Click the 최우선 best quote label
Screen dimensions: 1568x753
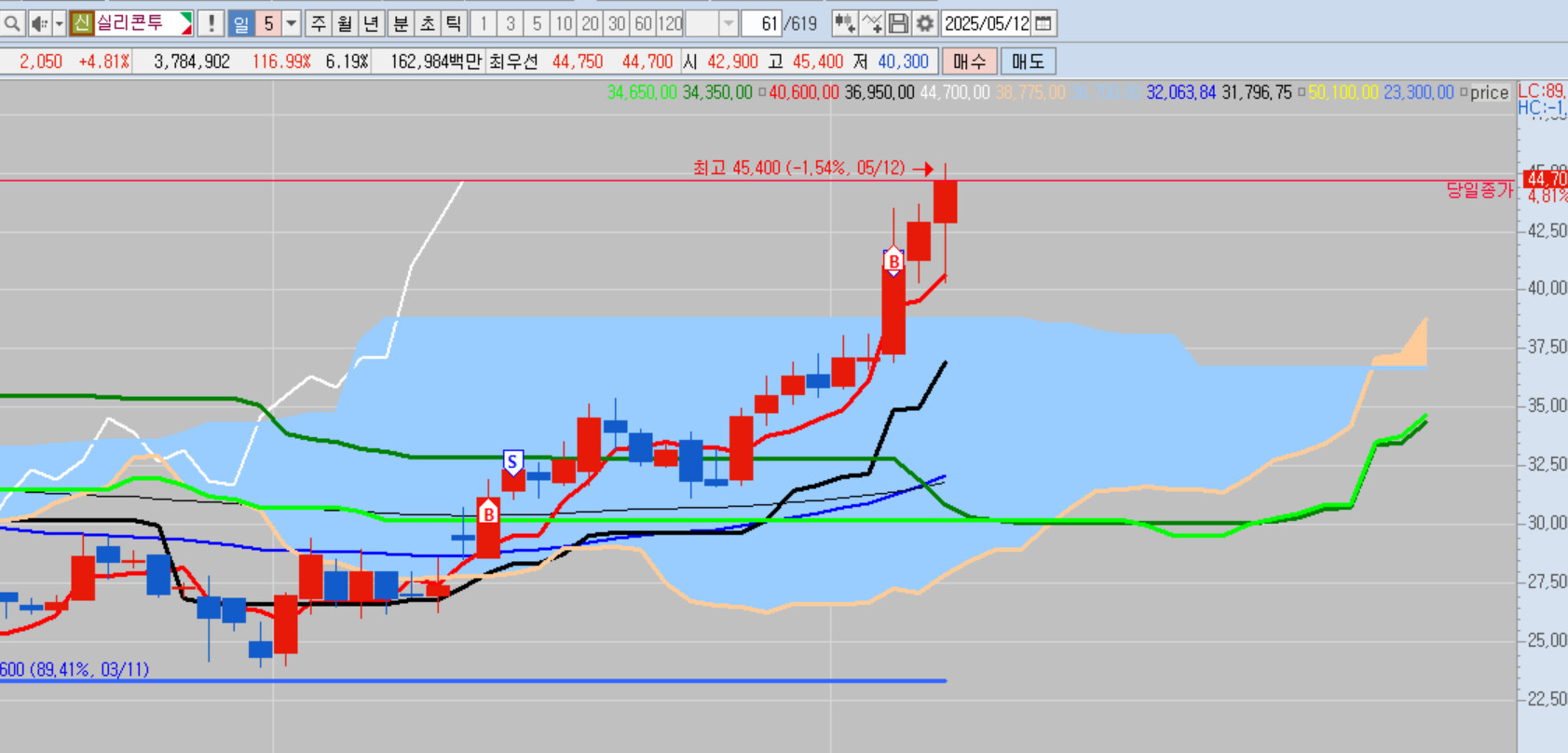(513, 62)
